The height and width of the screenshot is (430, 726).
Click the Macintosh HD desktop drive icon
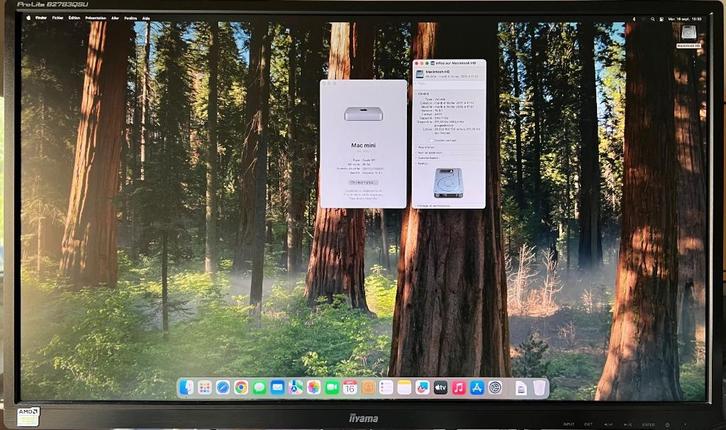689,33
